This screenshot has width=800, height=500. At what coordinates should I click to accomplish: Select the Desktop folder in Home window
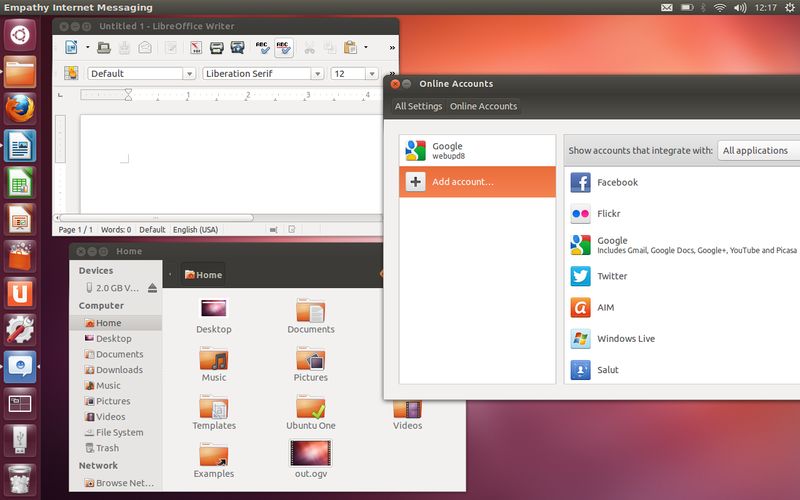(x=214, y=316)
